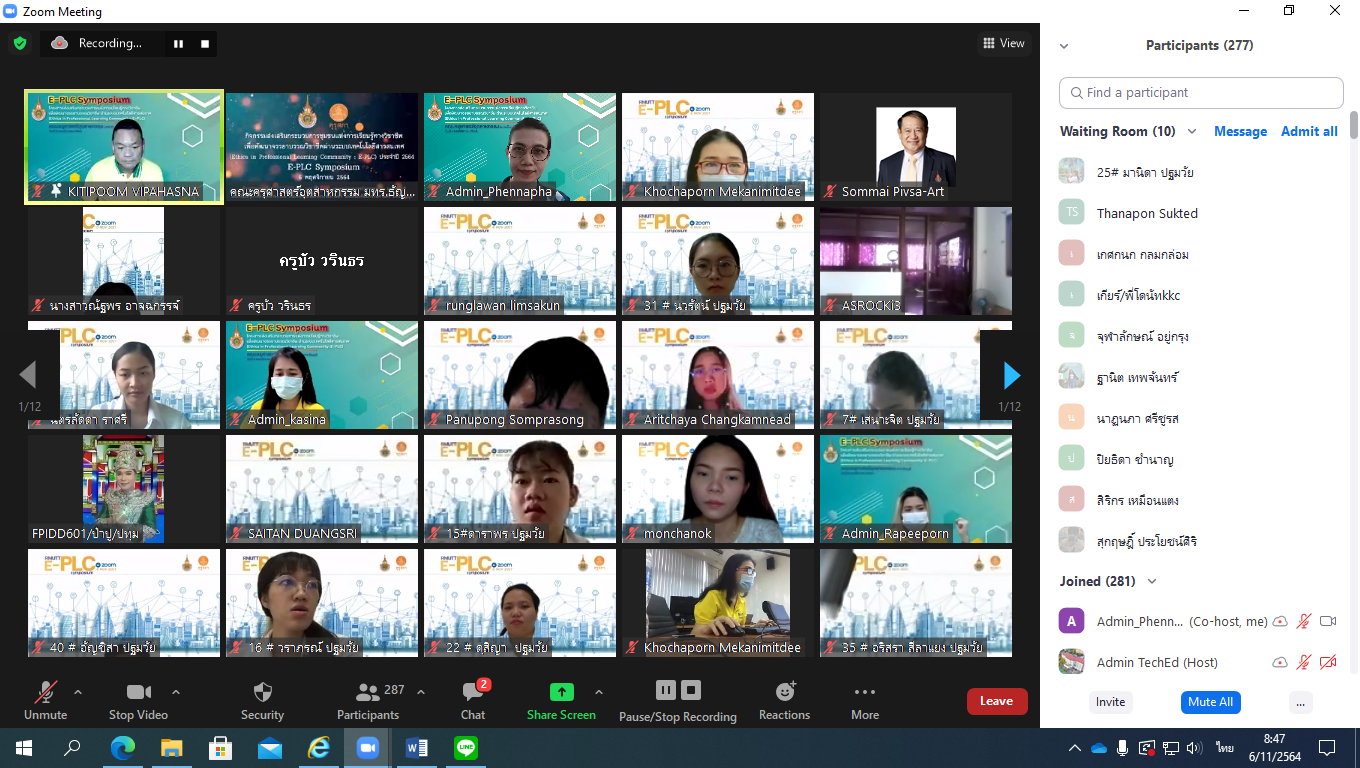
Task: Toggle the camera icon in Admin_Phenn row
Action: click(1328, 621)
